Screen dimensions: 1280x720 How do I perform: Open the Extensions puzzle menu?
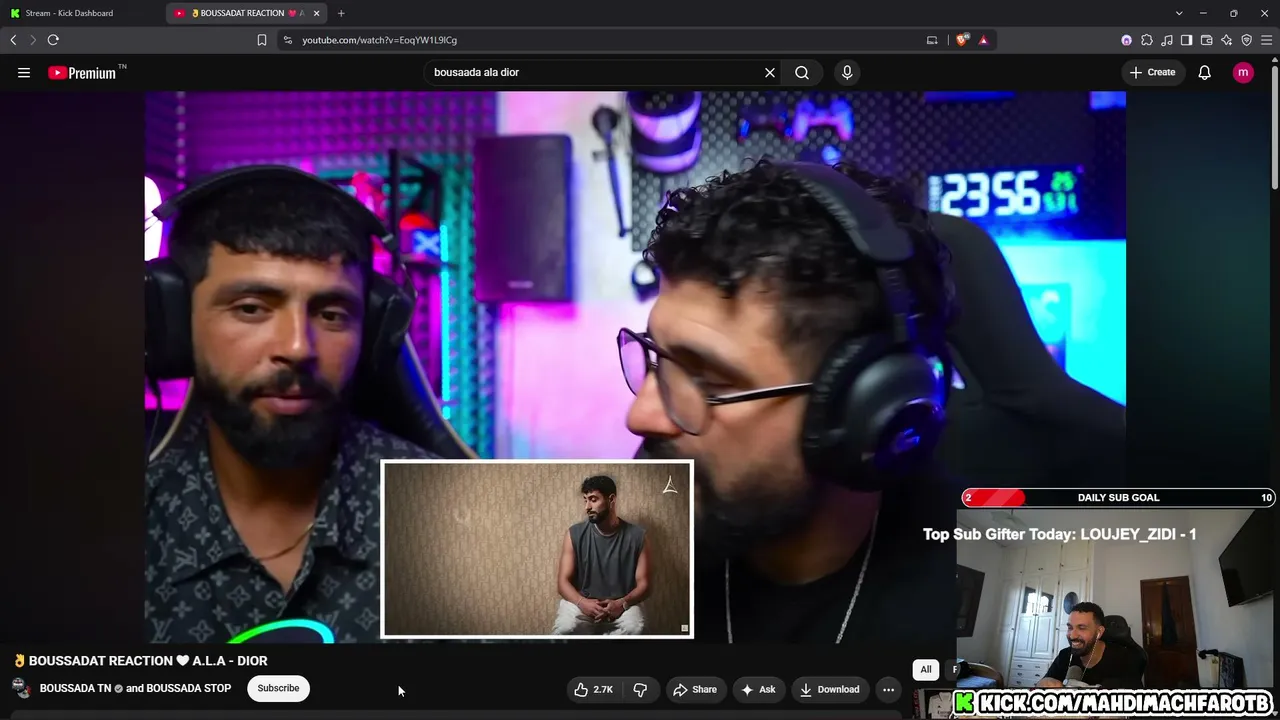point(1147,40)
